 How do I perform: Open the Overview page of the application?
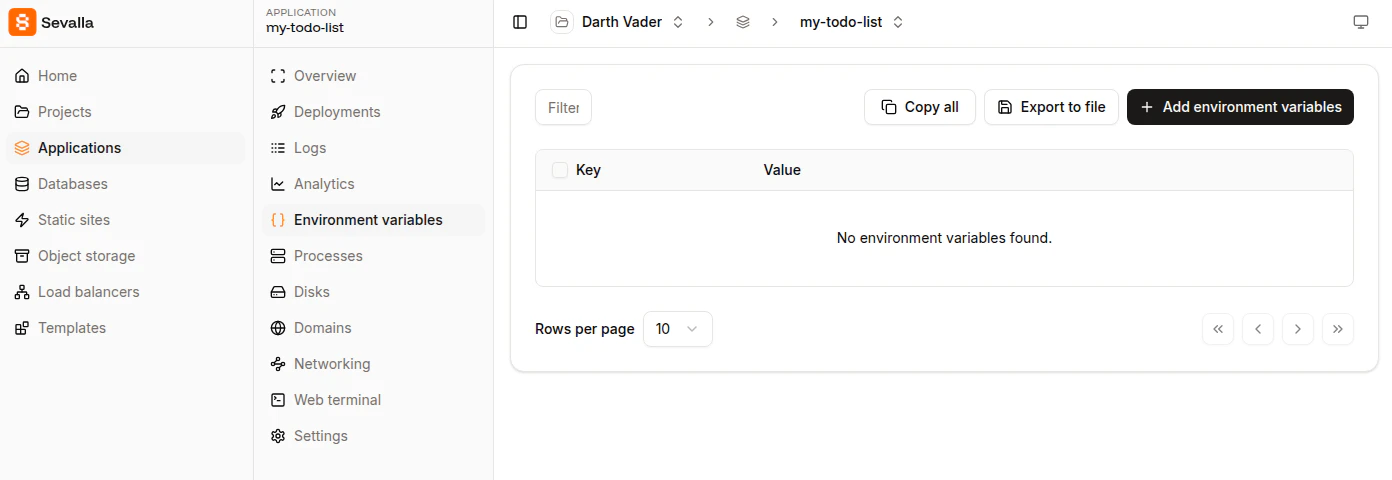(373, 76)
